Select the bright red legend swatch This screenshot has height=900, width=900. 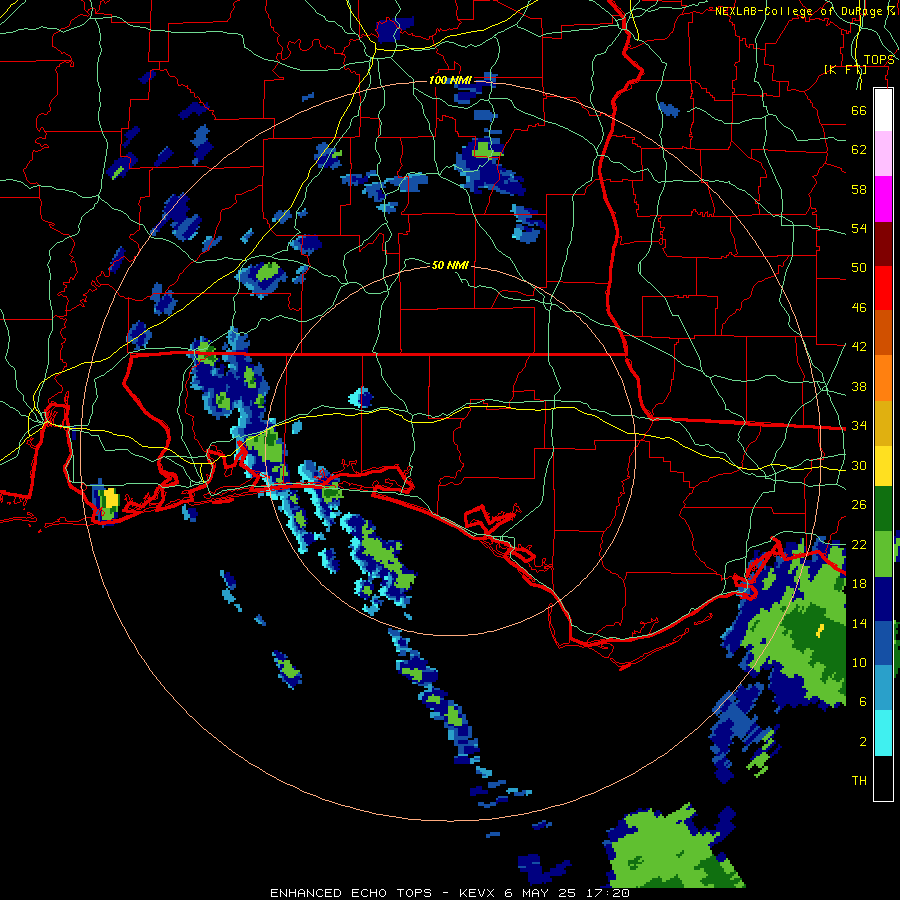[x=883, y=288]
